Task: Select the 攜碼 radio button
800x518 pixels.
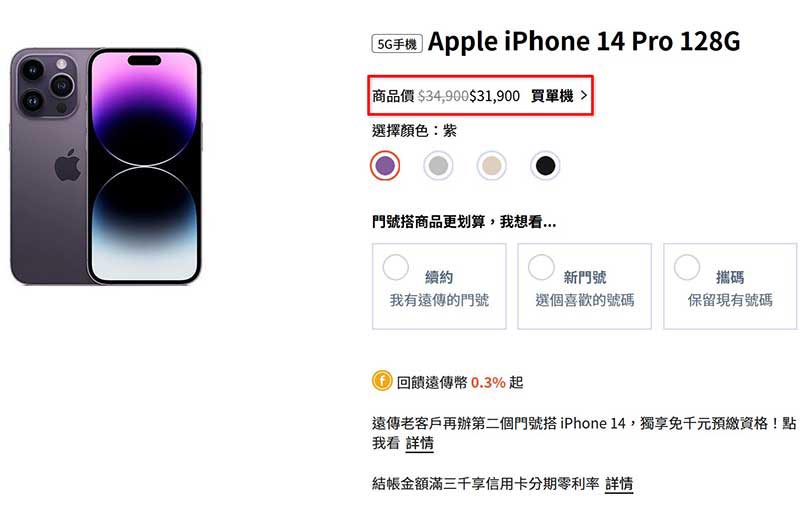Action: 687,267
